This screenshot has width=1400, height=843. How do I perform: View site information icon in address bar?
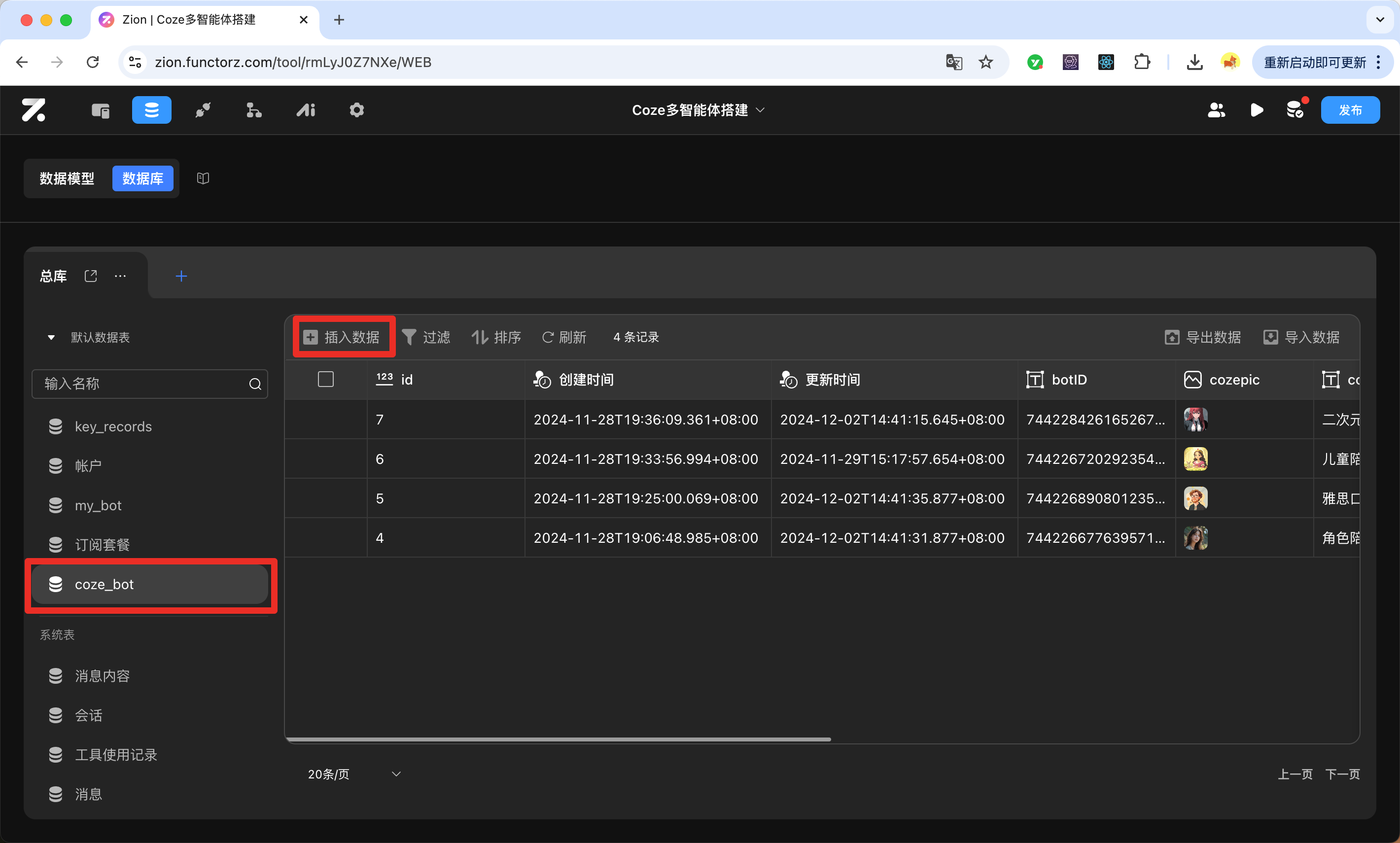tap(135, 62)
